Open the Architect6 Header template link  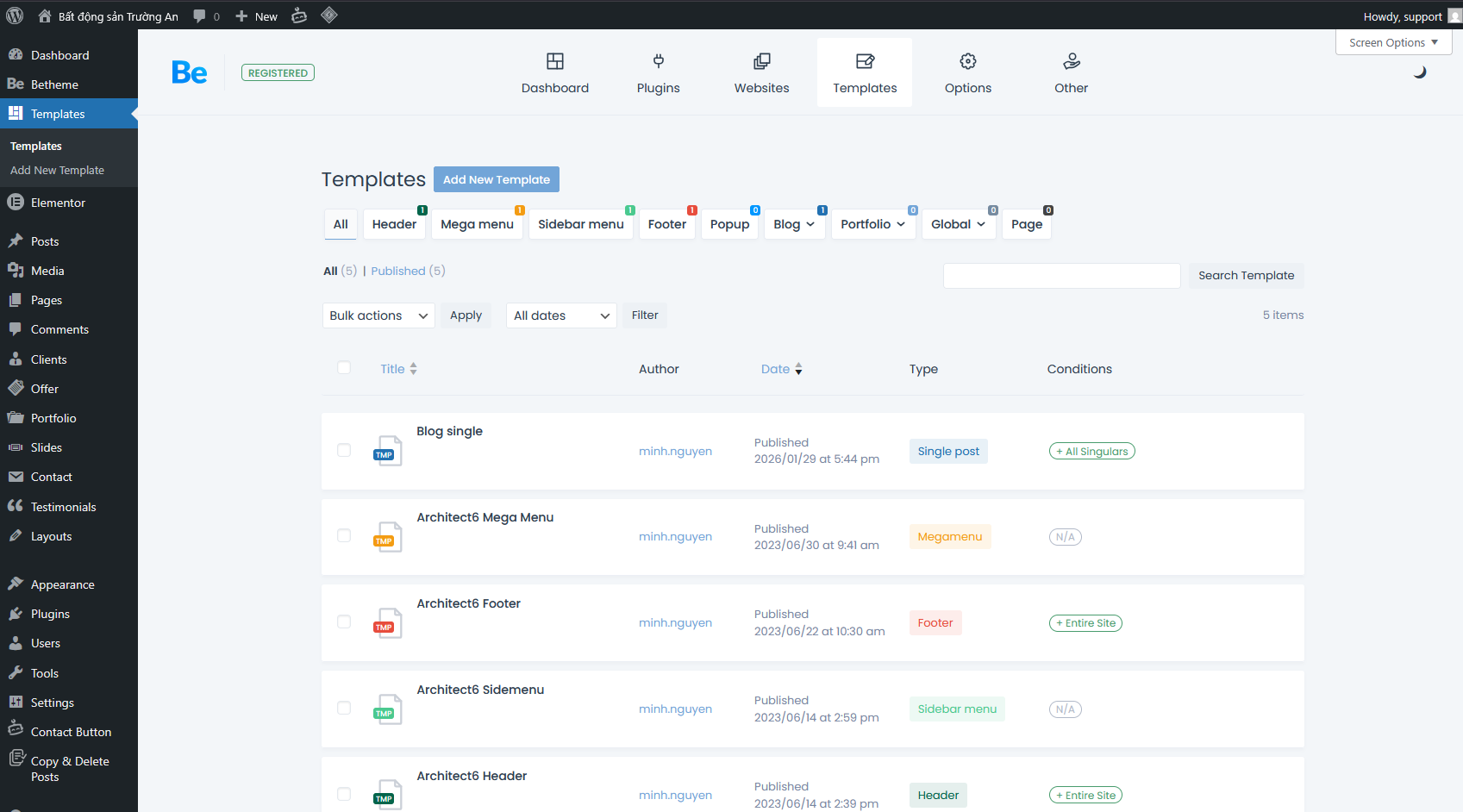point(472,776)
